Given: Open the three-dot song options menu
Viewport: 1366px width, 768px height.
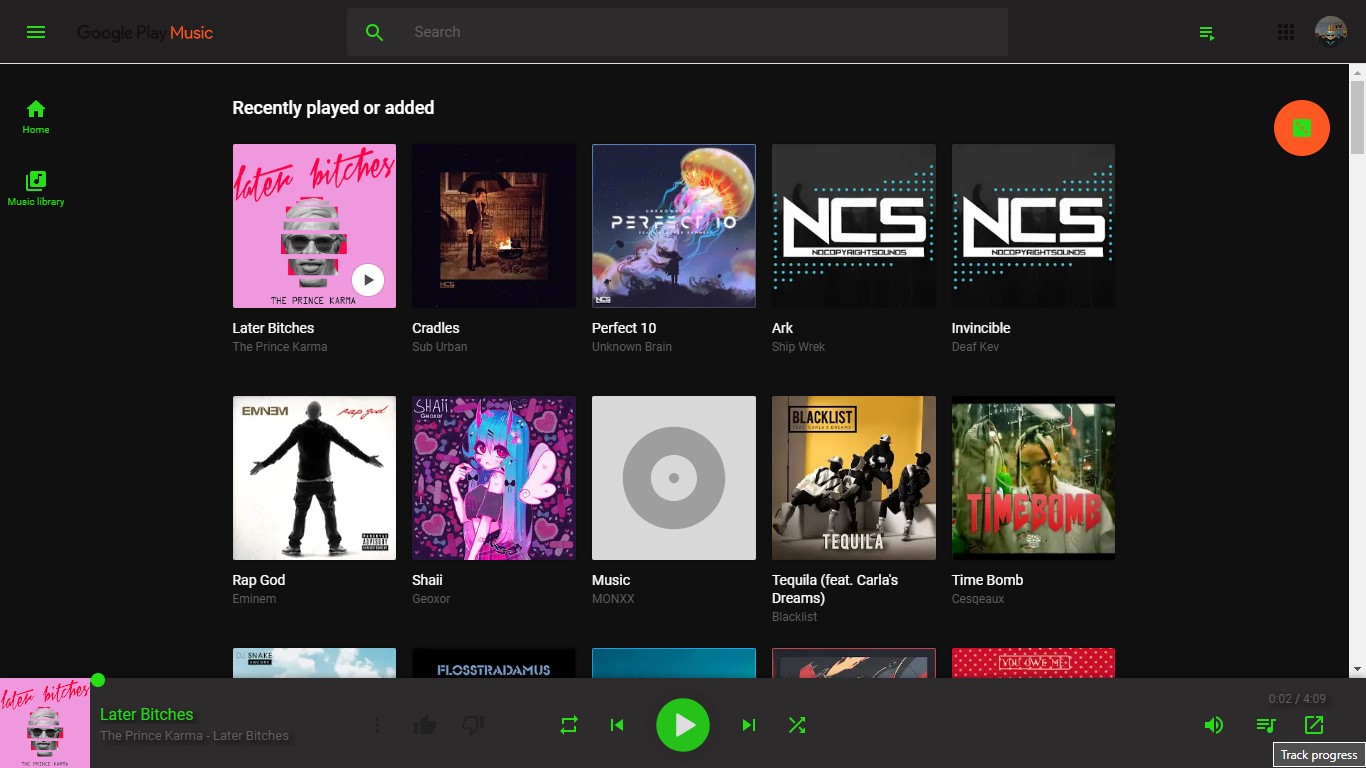Looking at the screenshot, I should (x=377, y=725).
